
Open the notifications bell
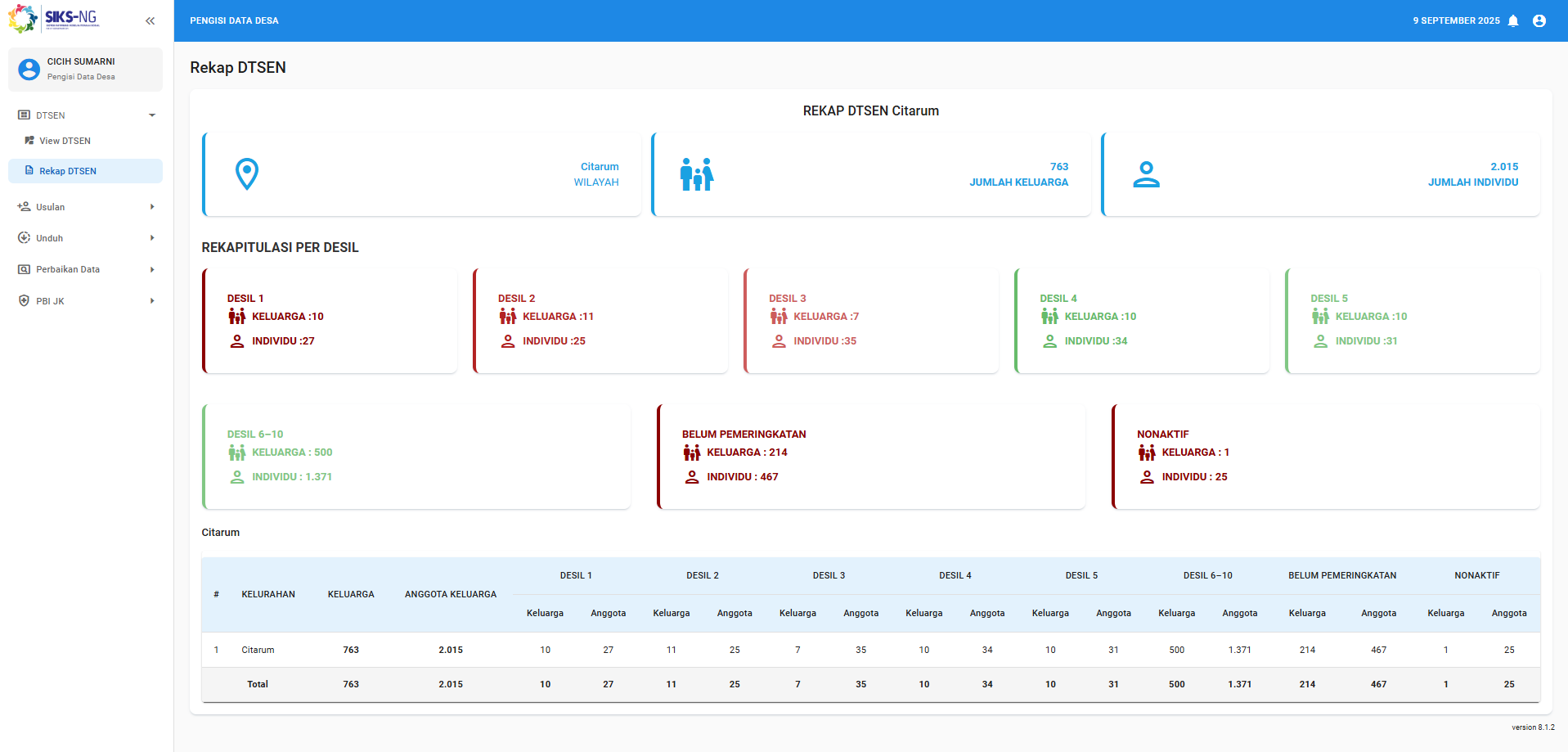1513,20
